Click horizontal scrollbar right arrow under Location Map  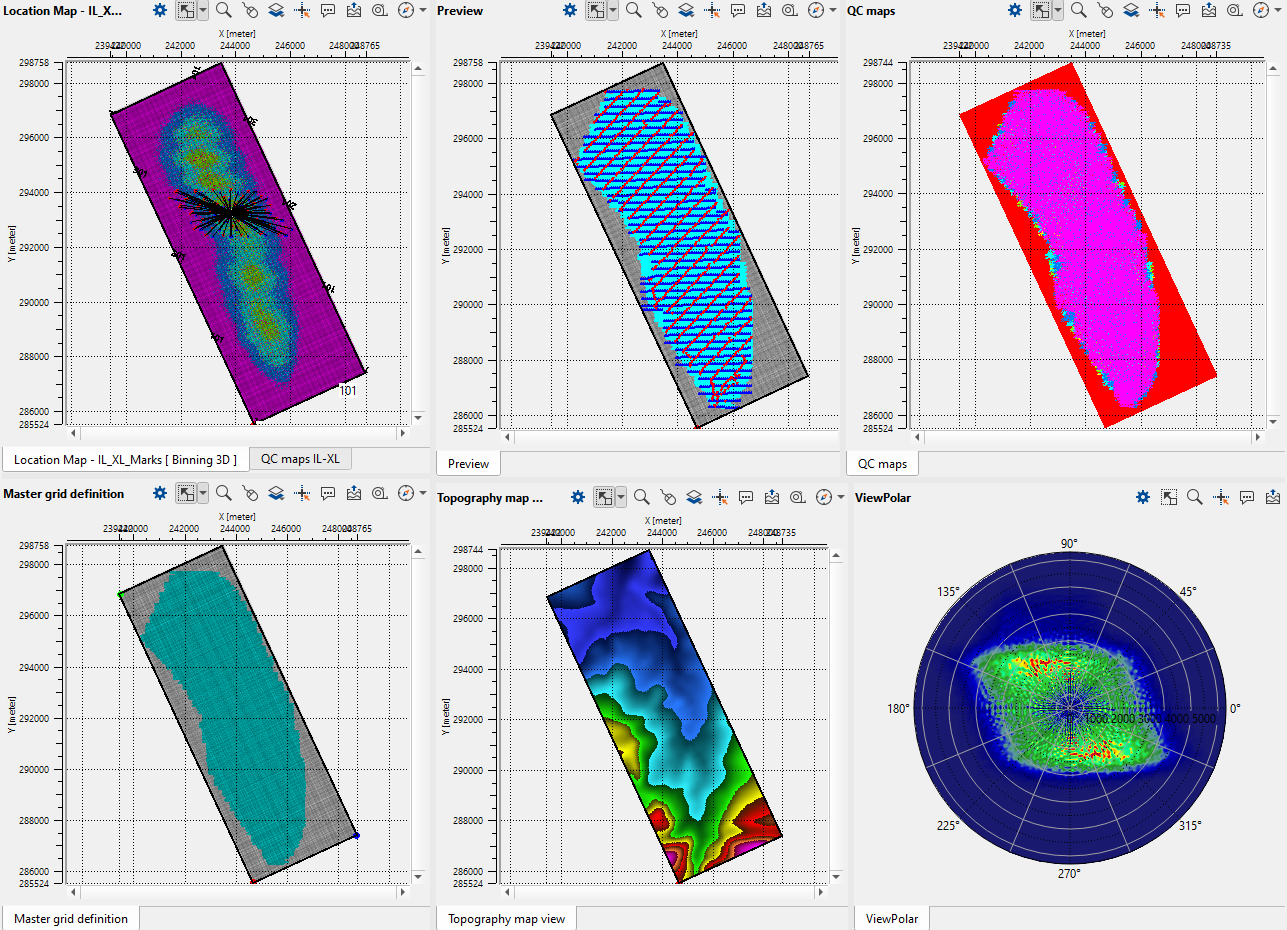coord(402,433)
